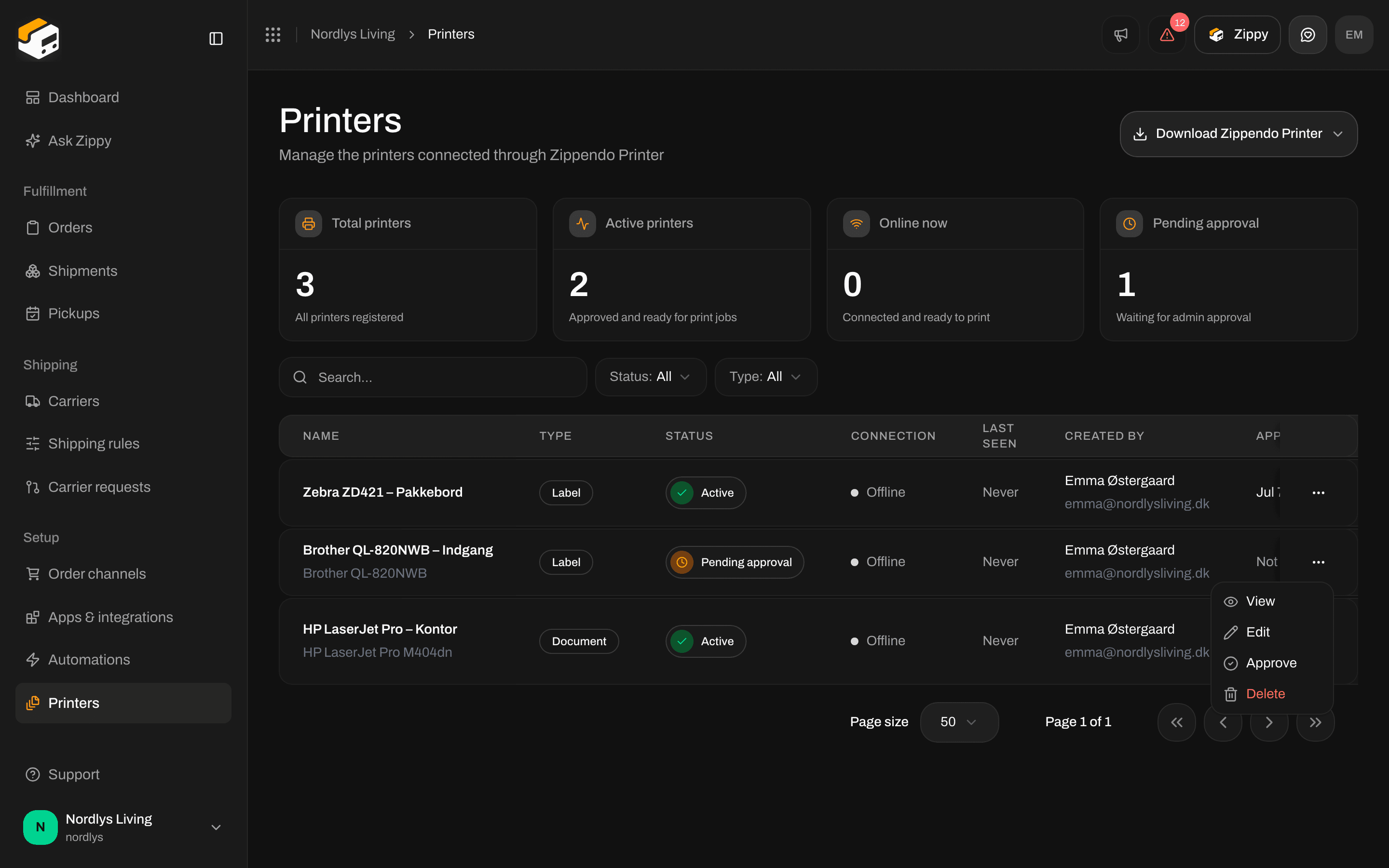Click Zebra ZD421 – Pakkebord name
Screen dimensions: 1389x868
pos(382,492)
